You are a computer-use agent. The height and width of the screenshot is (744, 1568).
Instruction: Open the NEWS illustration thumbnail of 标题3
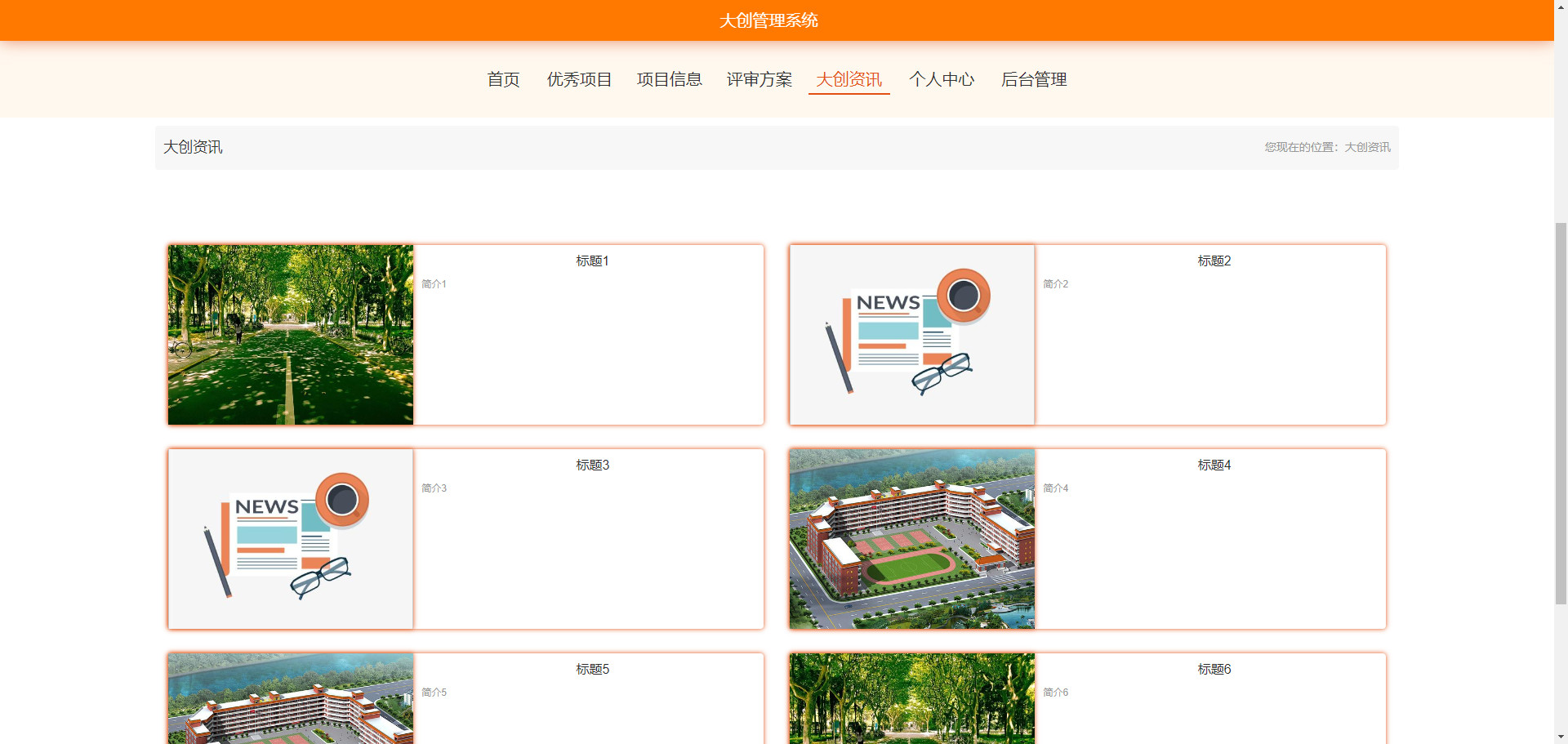click(291, 539)
